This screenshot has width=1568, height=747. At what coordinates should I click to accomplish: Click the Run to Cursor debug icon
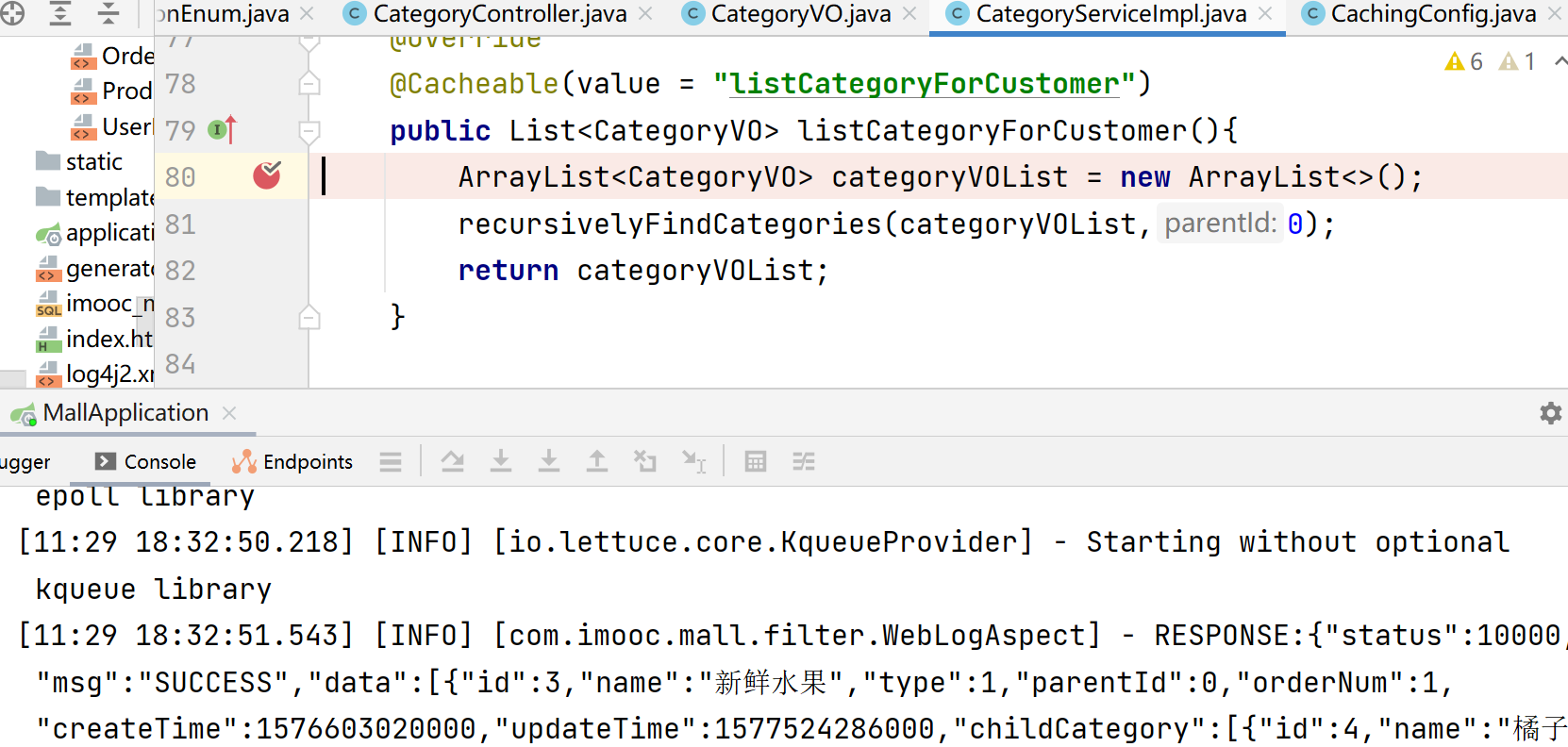694,461
